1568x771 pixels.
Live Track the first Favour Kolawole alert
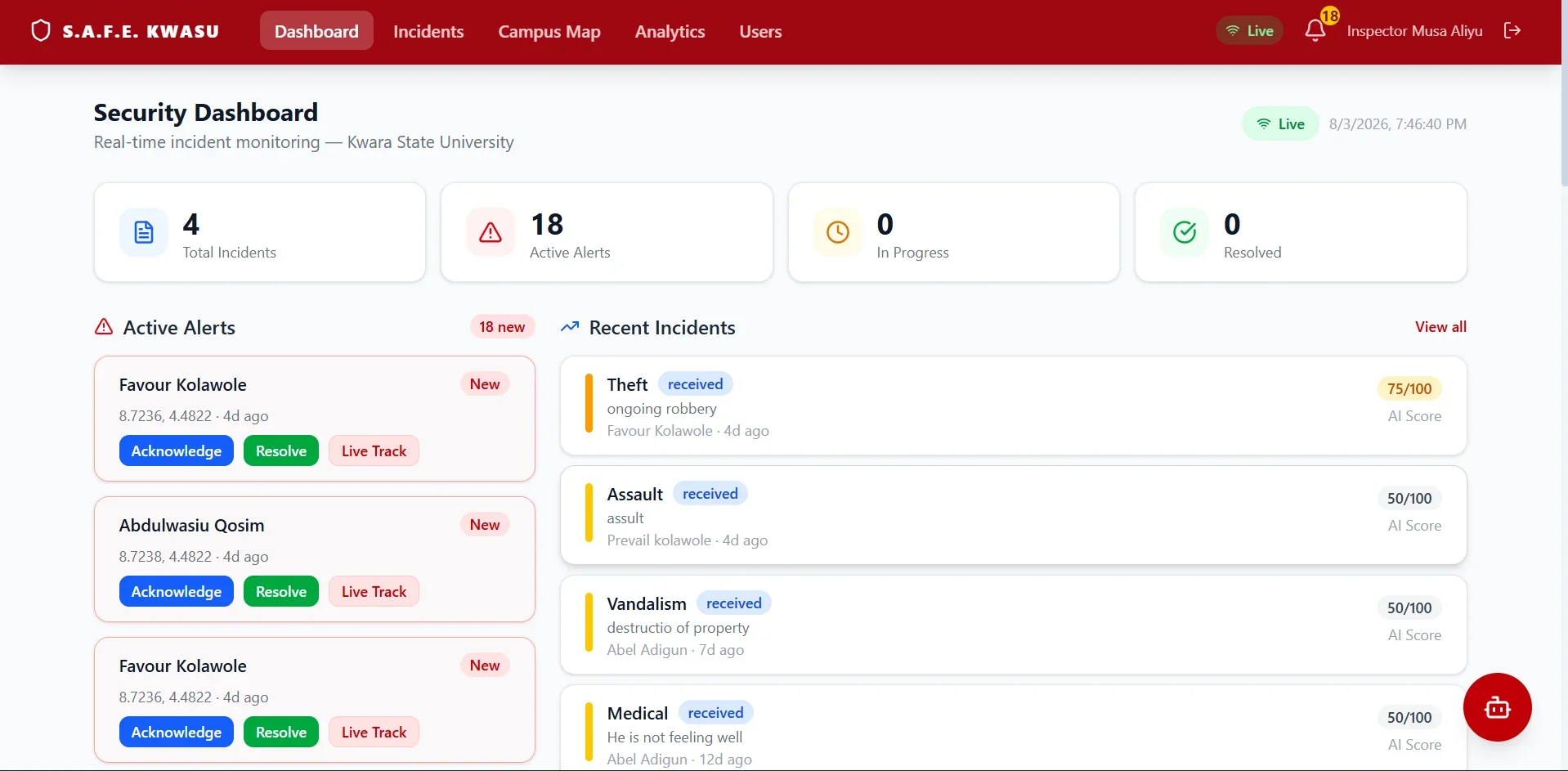[x=374, y=450]
